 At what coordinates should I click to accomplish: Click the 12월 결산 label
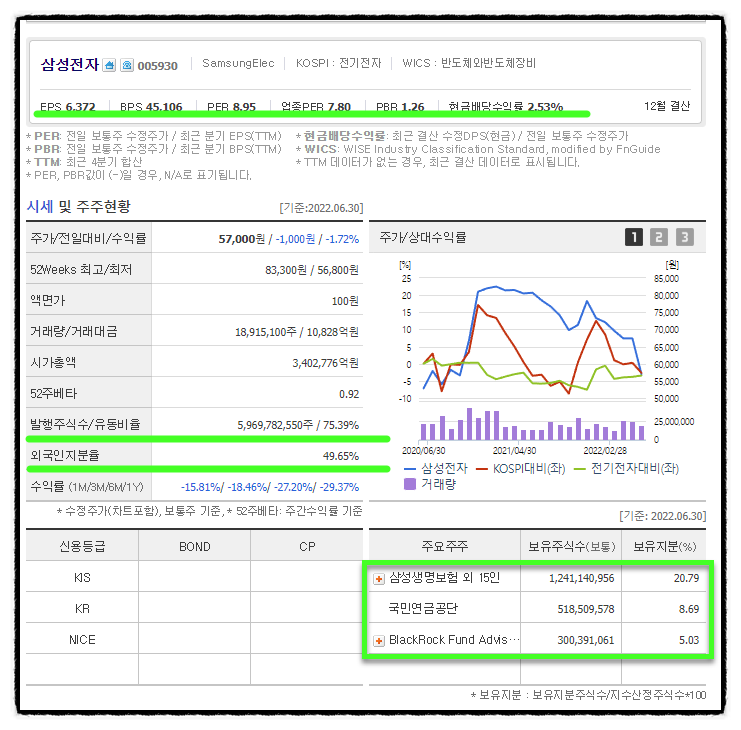pyautogui.click(x=667, y=106)
